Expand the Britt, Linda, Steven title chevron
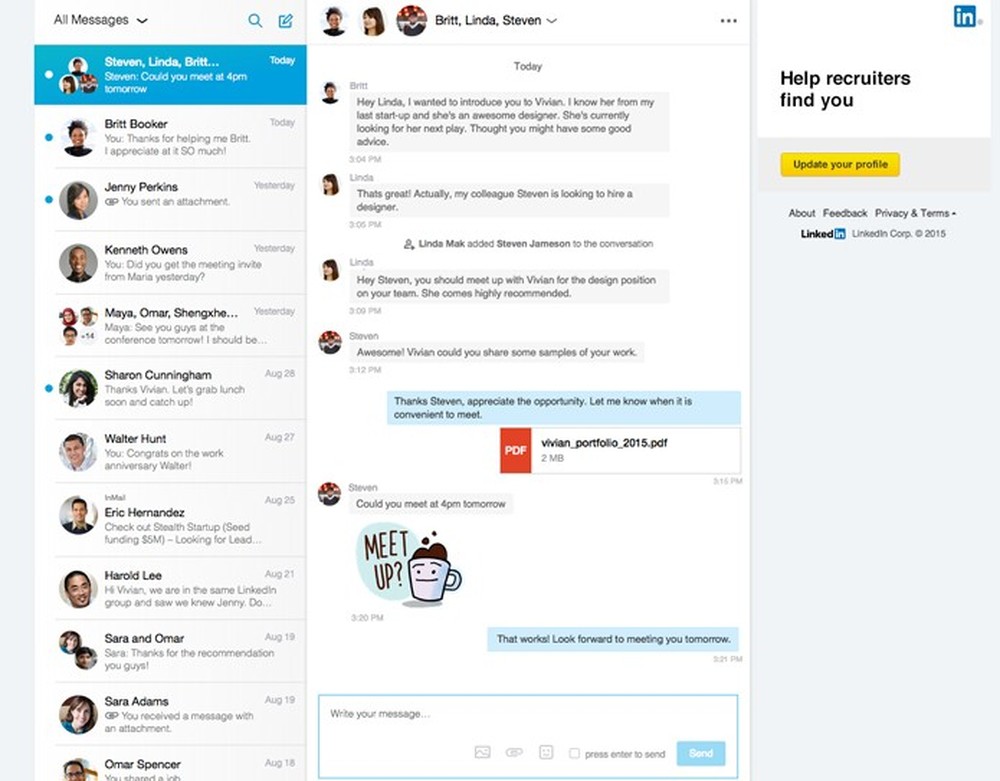This screenshot has height=781, width=1000. pyautogui.click(x=551, y=20)
